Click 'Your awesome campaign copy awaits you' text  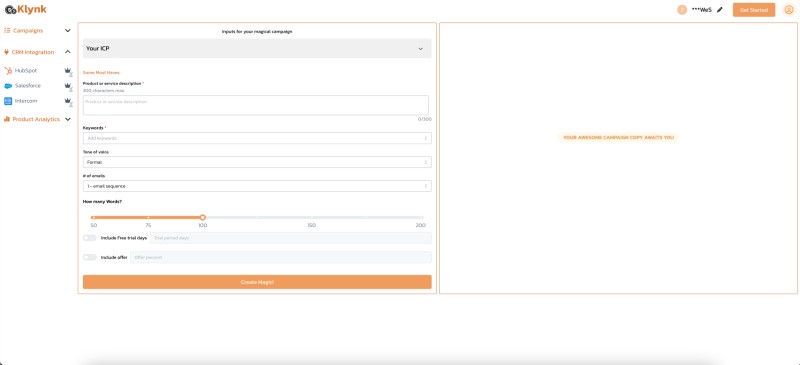pos(618,137)
